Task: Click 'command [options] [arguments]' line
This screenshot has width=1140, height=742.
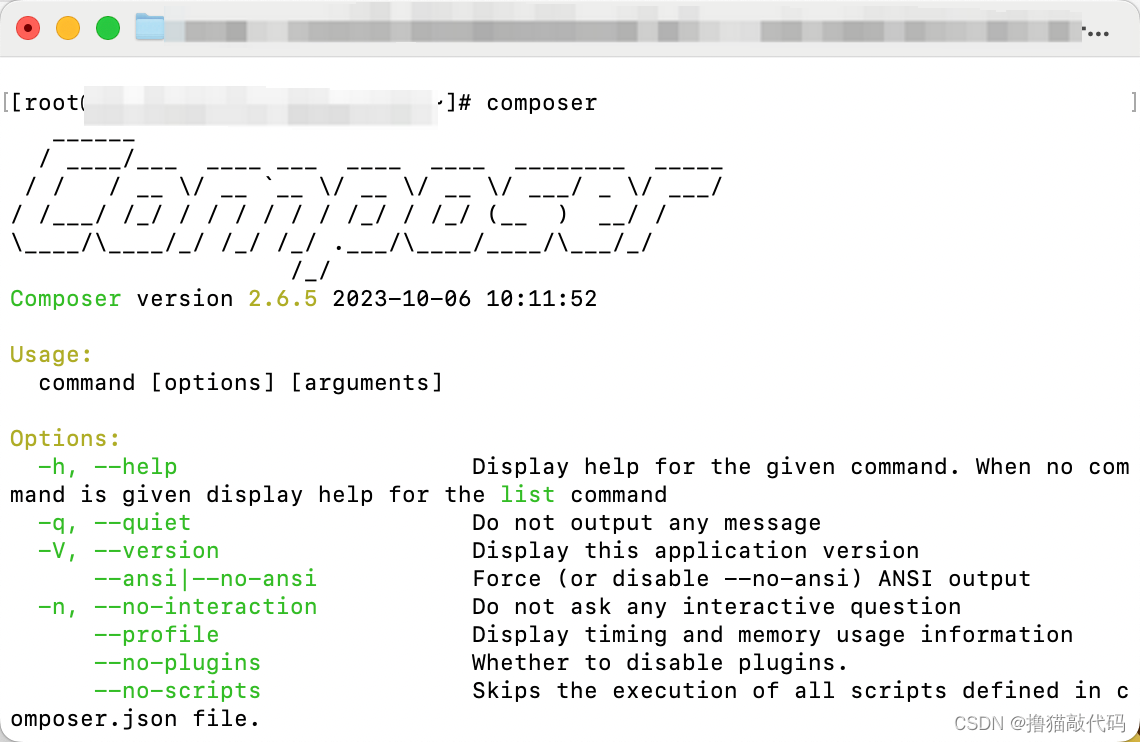Action: click(x=241, y=383)
